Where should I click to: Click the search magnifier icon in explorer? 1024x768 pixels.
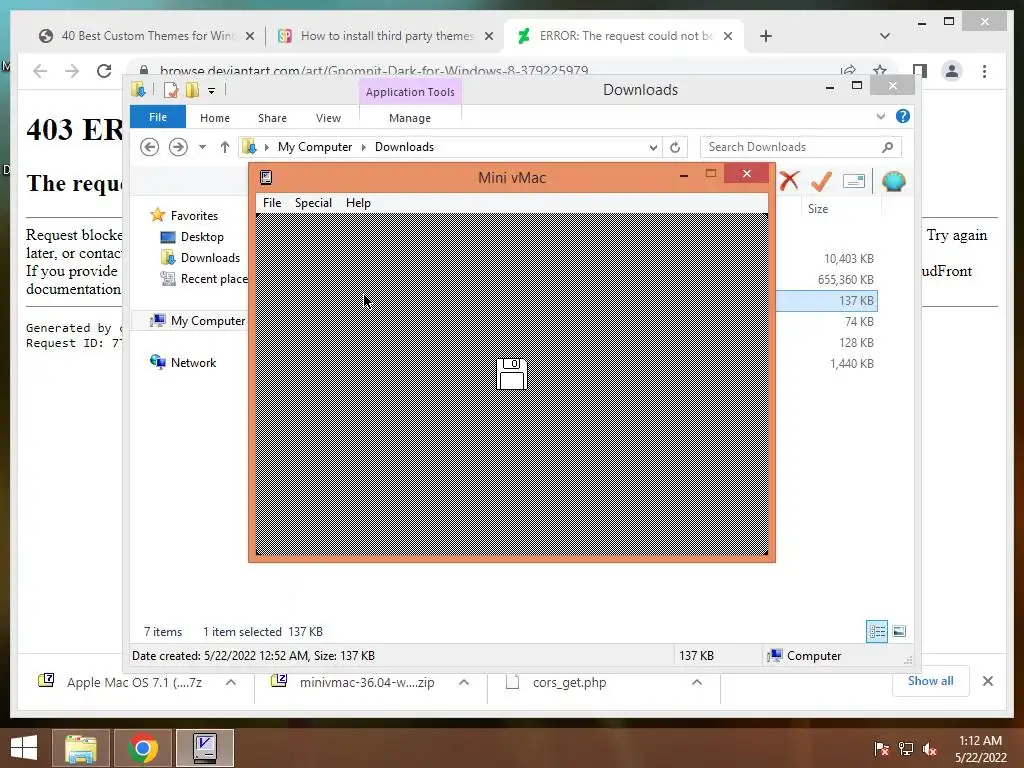[887, 147]
